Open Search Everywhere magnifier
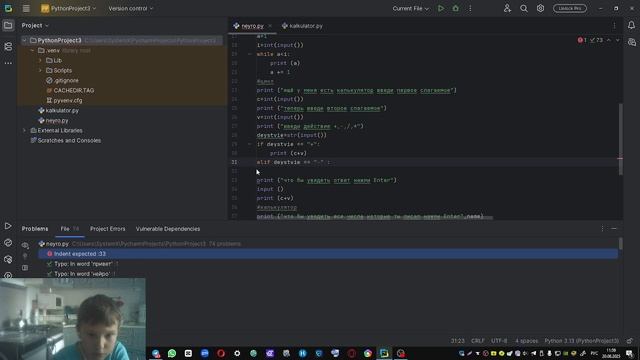The height and width of the screenshot is (360, 640). tap(524, 8)
